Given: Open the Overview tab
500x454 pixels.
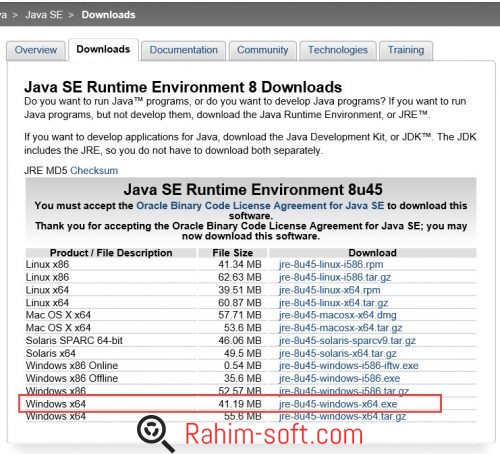Looking at the screenshot, I should point(36,50).
